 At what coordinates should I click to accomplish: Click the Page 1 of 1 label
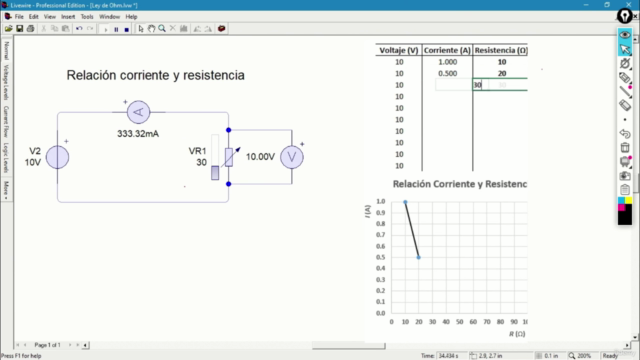[x=47, y=345]
